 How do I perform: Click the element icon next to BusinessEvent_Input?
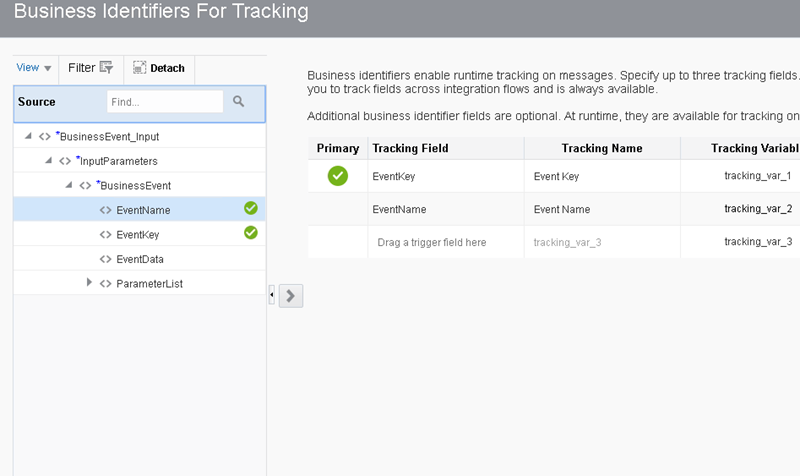(45, 137)
